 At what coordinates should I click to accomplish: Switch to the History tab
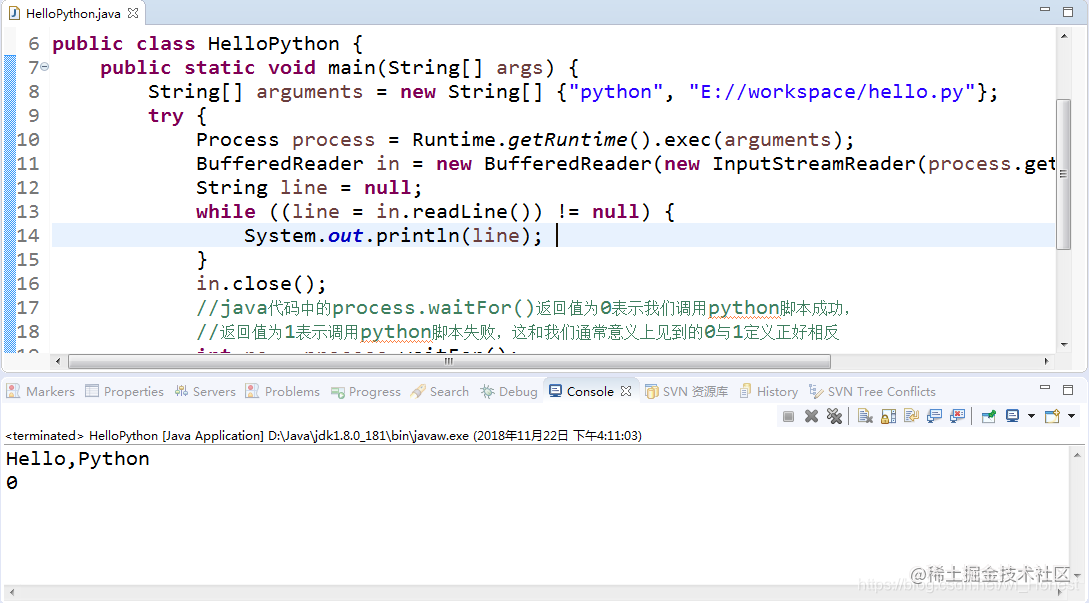[x=778, y=391]
